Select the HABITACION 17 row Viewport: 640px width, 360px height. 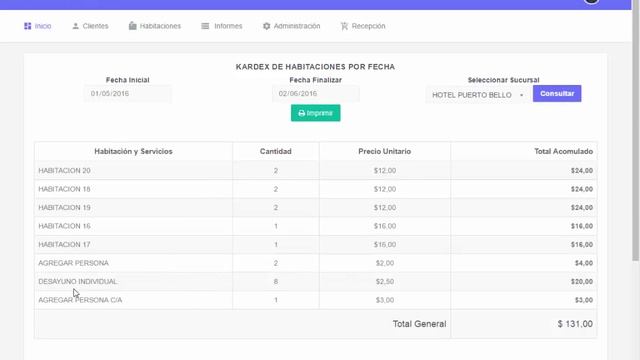pyautogui.click(x=316, y=244)
